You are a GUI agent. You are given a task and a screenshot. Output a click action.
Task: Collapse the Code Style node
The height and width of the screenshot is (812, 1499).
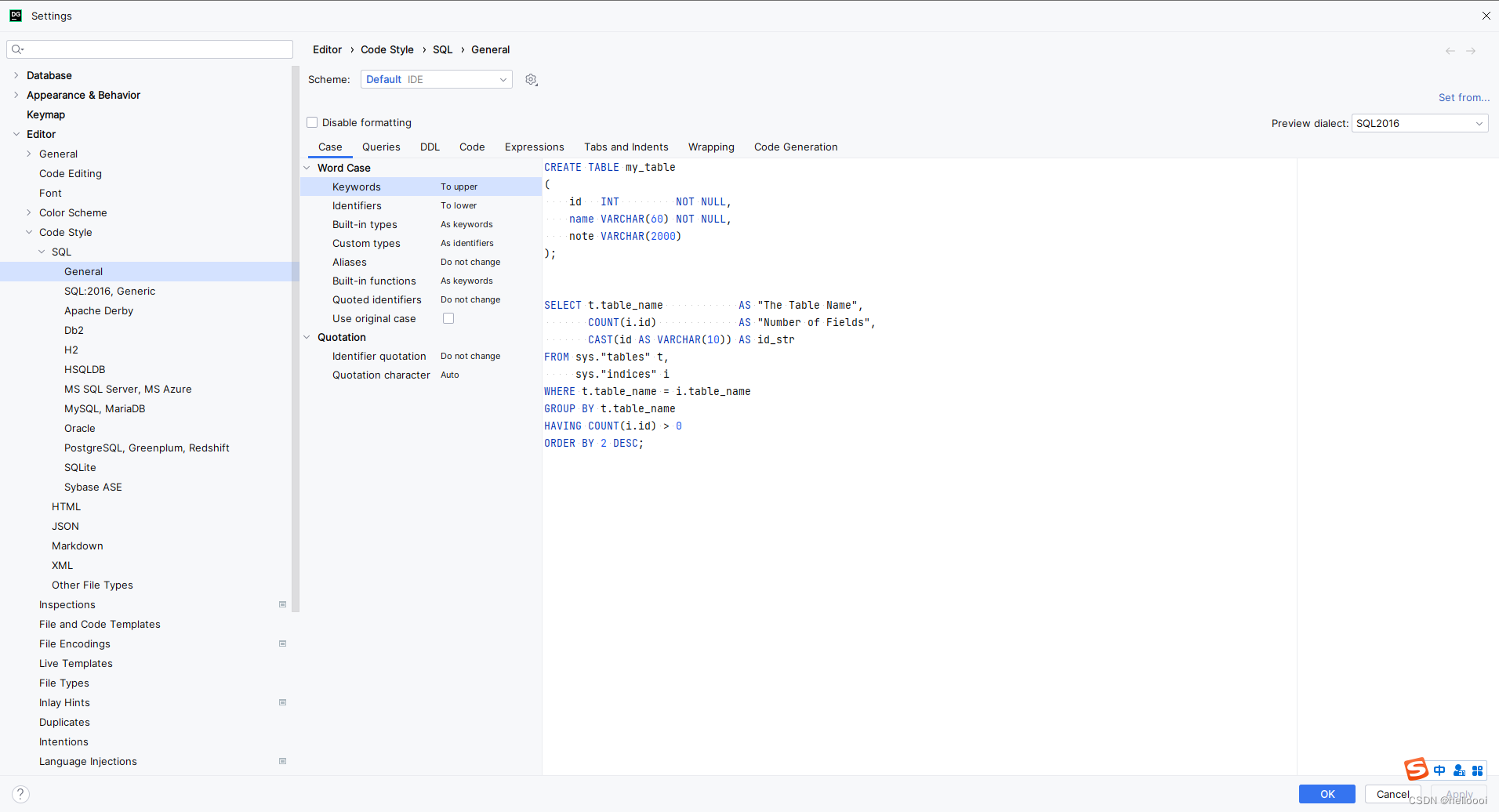point(29,232)
